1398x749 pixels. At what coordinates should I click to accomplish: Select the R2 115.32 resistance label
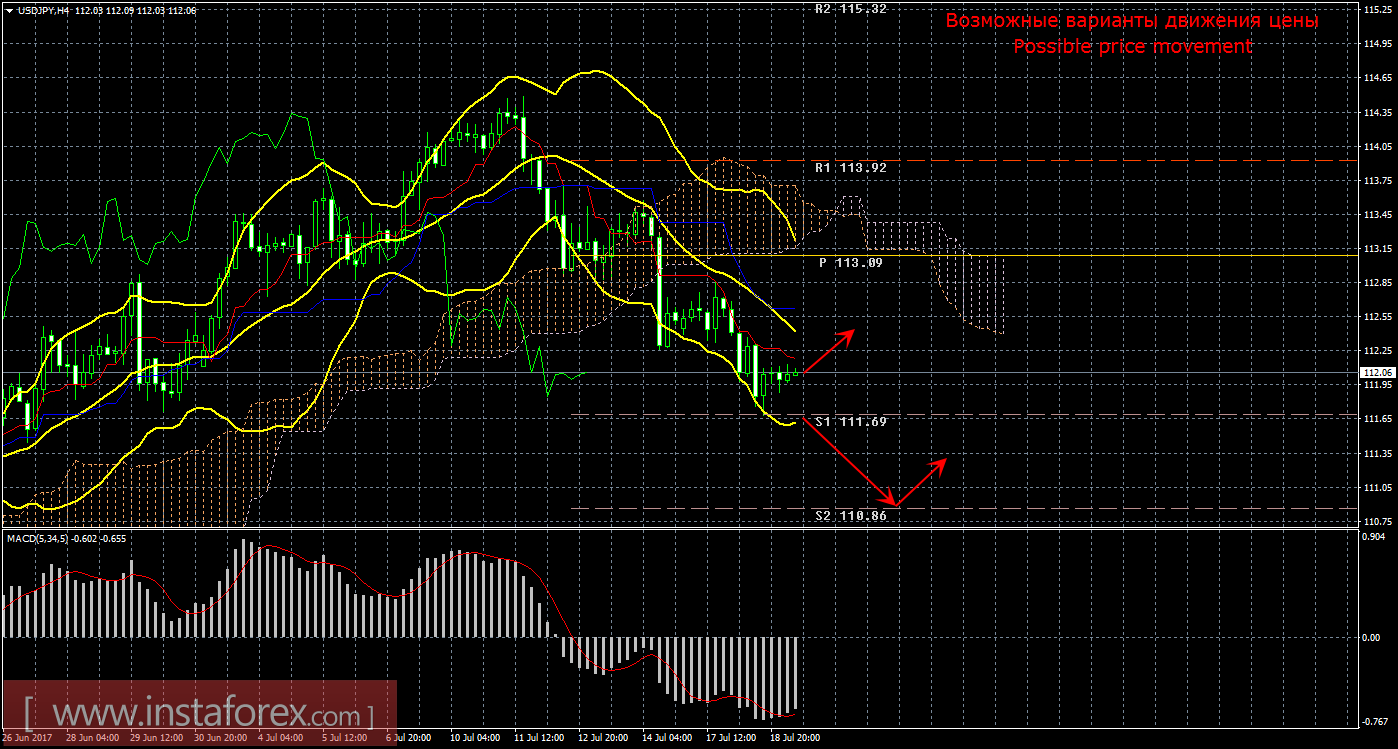point(850,9)
